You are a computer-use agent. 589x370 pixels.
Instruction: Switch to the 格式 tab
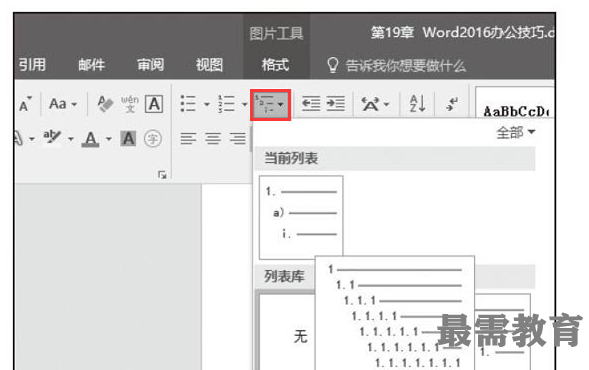click(x=275, y=65)
